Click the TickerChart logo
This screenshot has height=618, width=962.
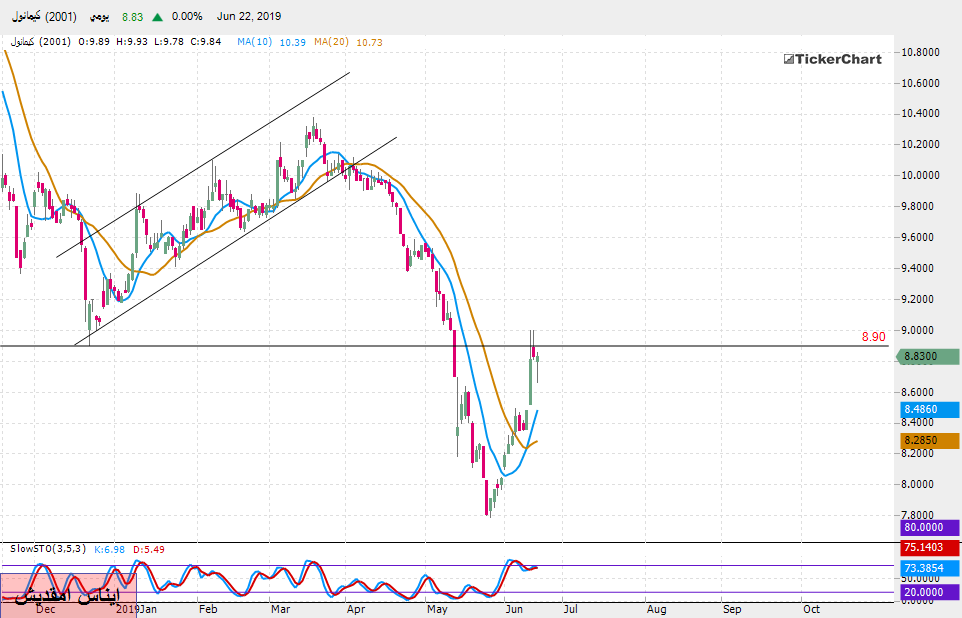[x=832, y=59]
